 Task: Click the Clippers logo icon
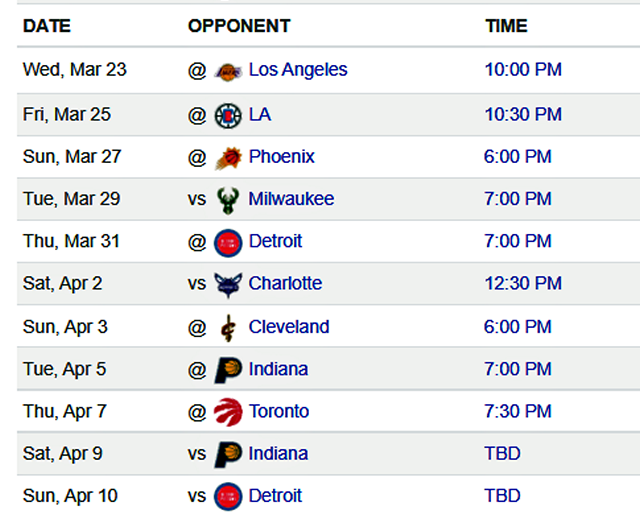point(228,115)
